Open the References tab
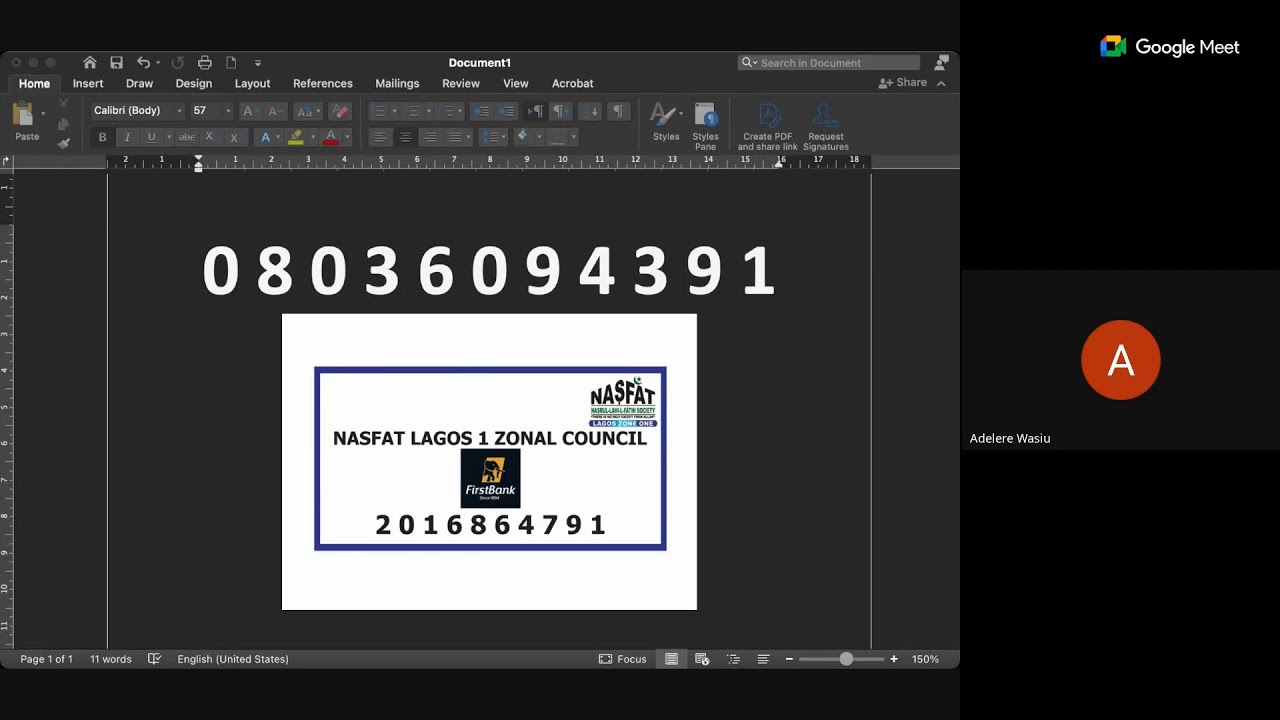1280x720 pixels. (323, 84)
